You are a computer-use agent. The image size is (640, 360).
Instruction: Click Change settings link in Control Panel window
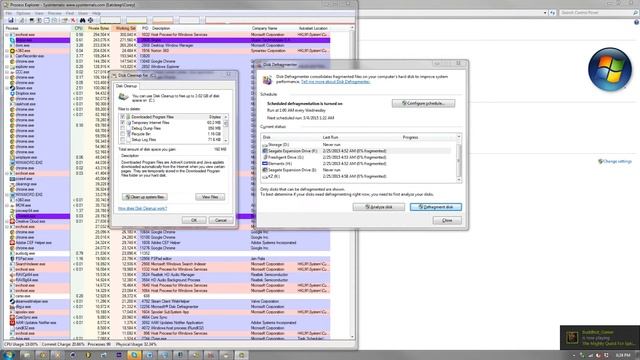pyautogui.click(x=617, y=161)
